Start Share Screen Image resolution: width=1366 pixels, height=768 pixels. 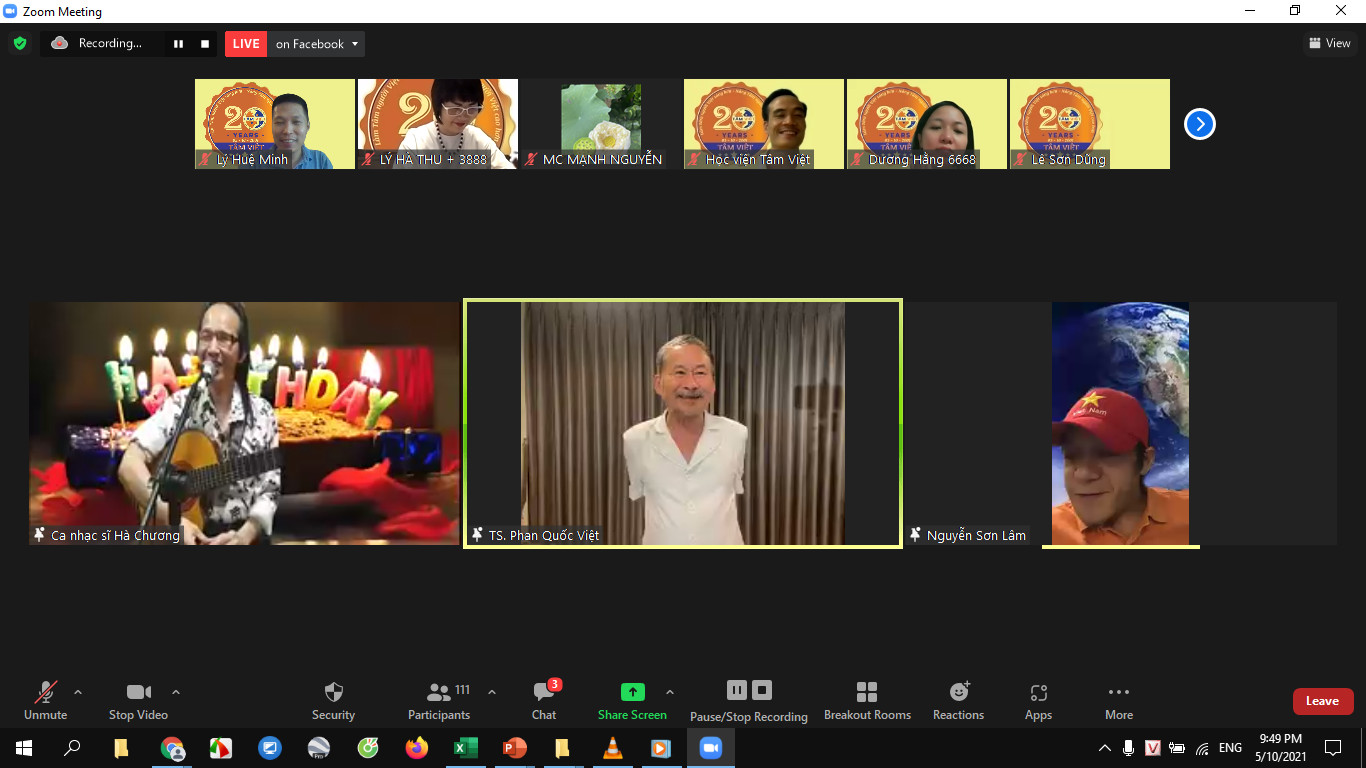coord(632,701)
